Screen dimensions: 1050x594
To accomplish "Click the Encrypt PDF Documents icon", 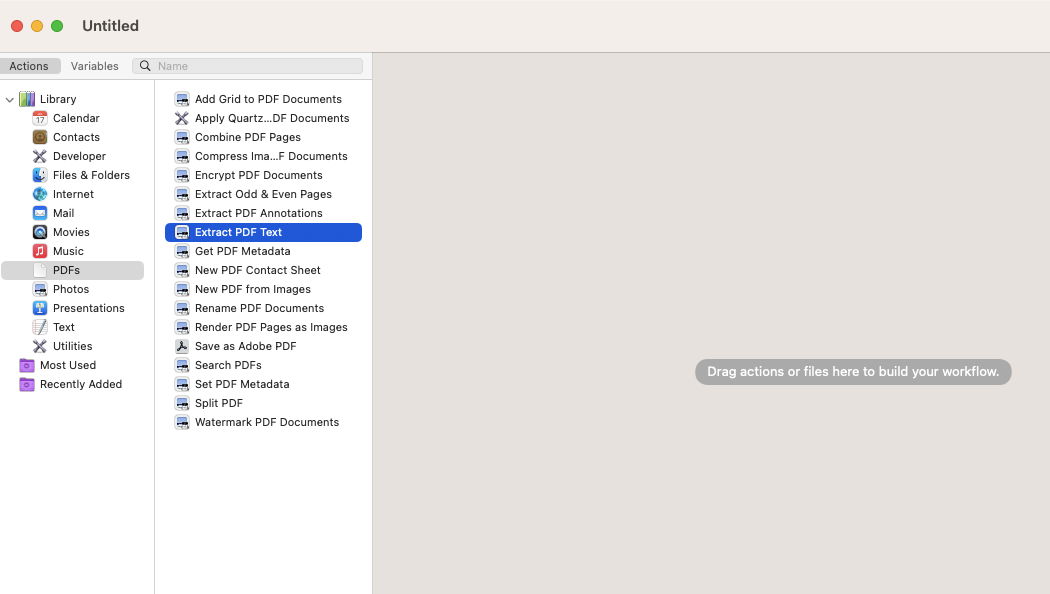I will point(181,175).
